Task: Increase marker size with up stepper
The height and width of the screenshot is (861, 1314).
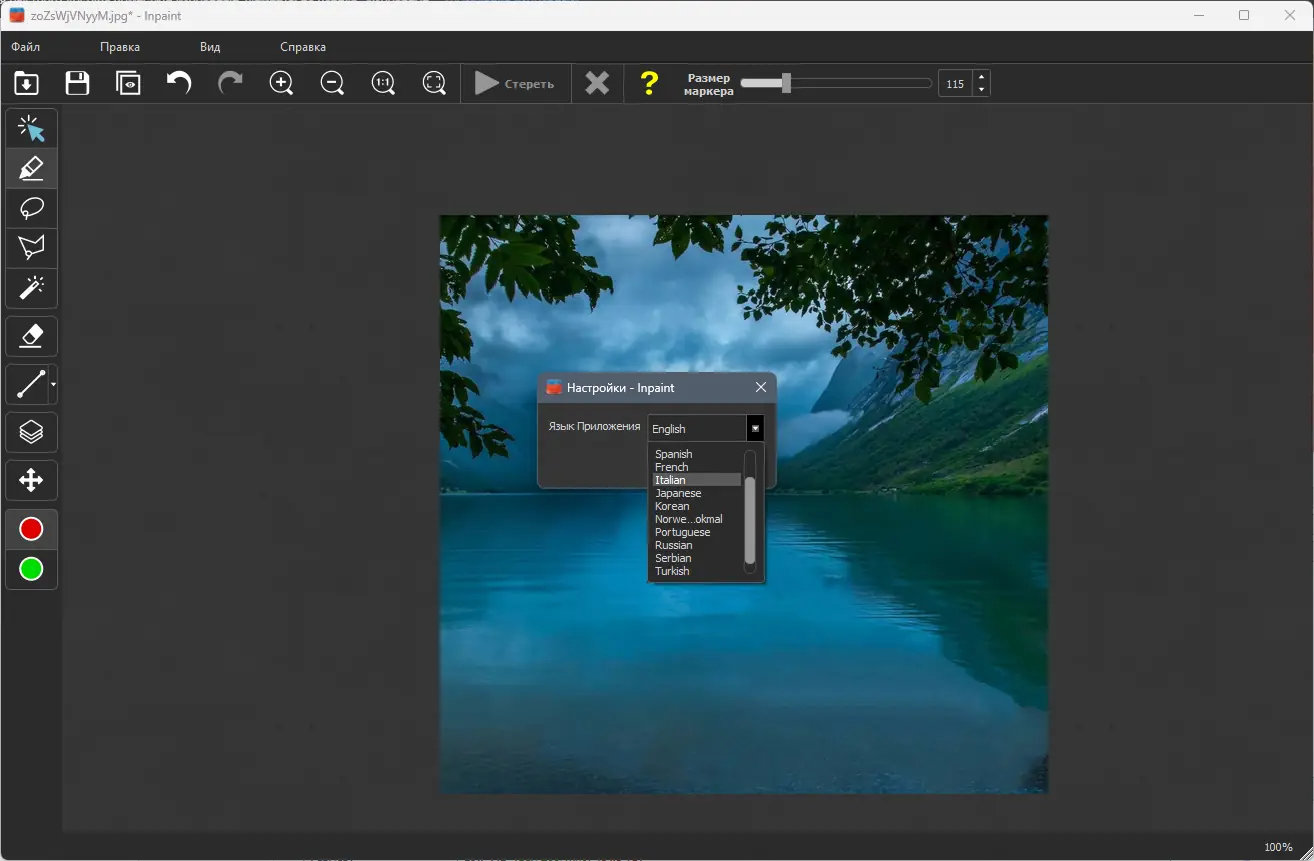Action: (981, 77)
